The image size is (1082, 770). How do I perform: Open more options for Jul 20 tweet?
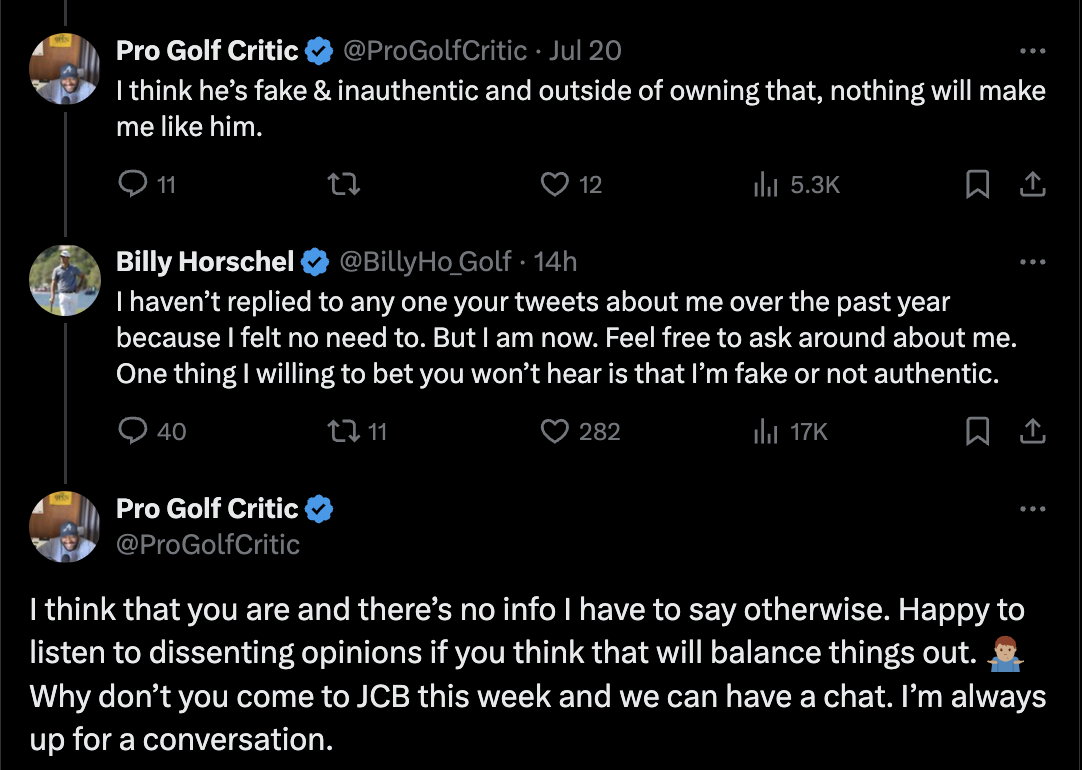pyautogui.click(x=1032, y=50)
